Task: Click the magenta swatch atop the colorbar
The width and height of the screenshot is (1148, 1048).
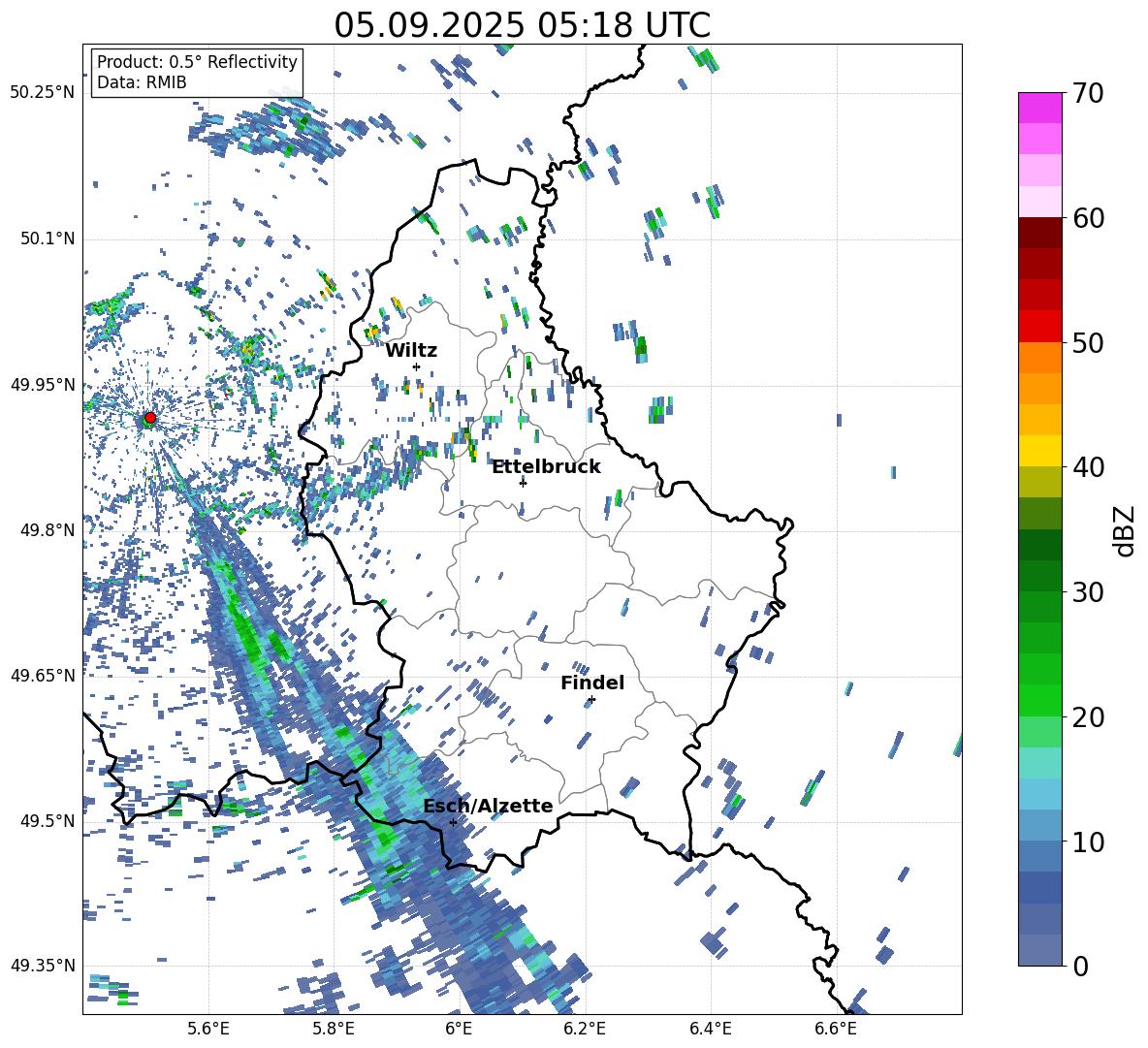Action: pyautogui.click(x=1039, y=108)
